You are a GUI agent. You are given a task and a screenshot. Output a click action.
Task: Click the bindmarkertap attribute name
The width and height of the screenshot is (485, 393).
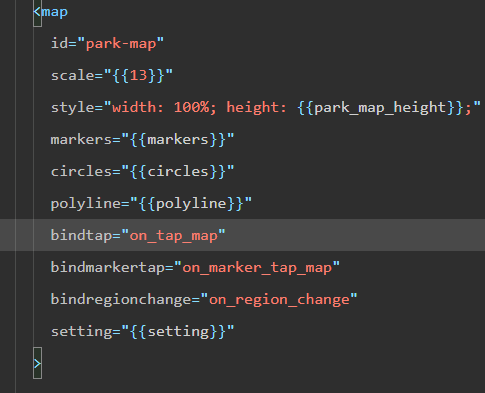point(108,267)
